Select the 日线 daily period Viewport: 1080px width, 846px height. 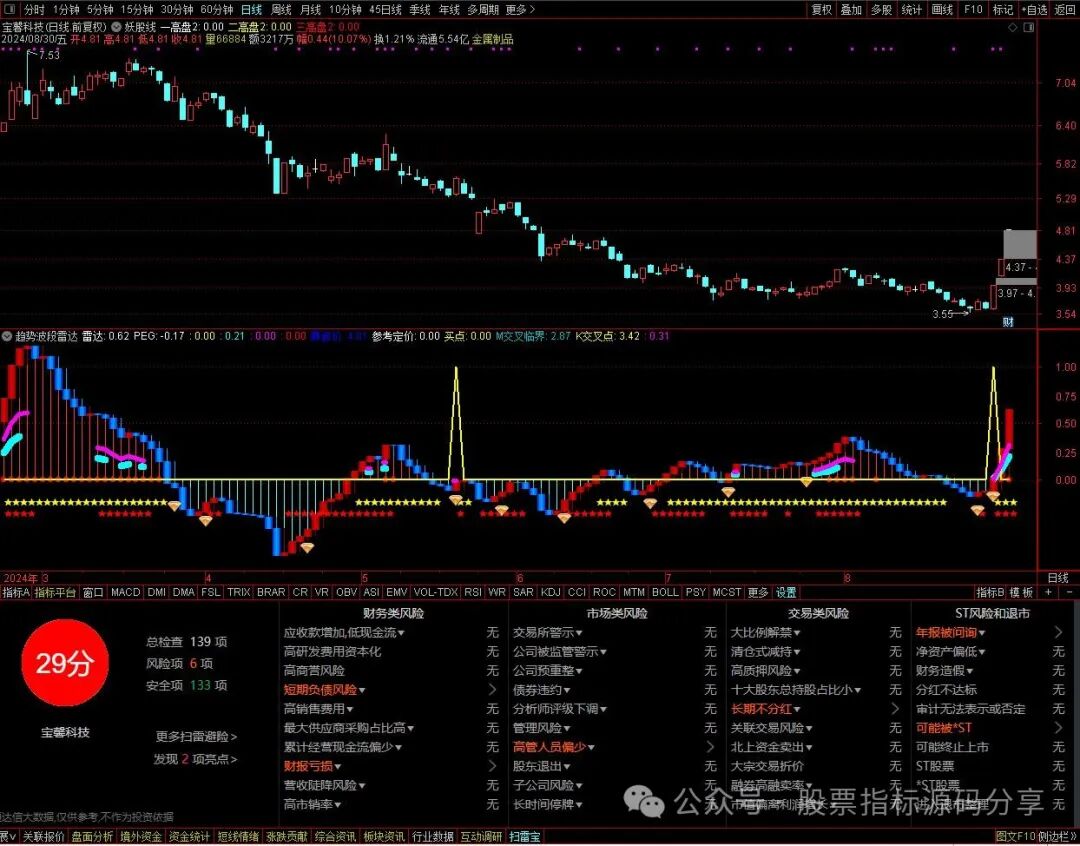coord(251,10)
